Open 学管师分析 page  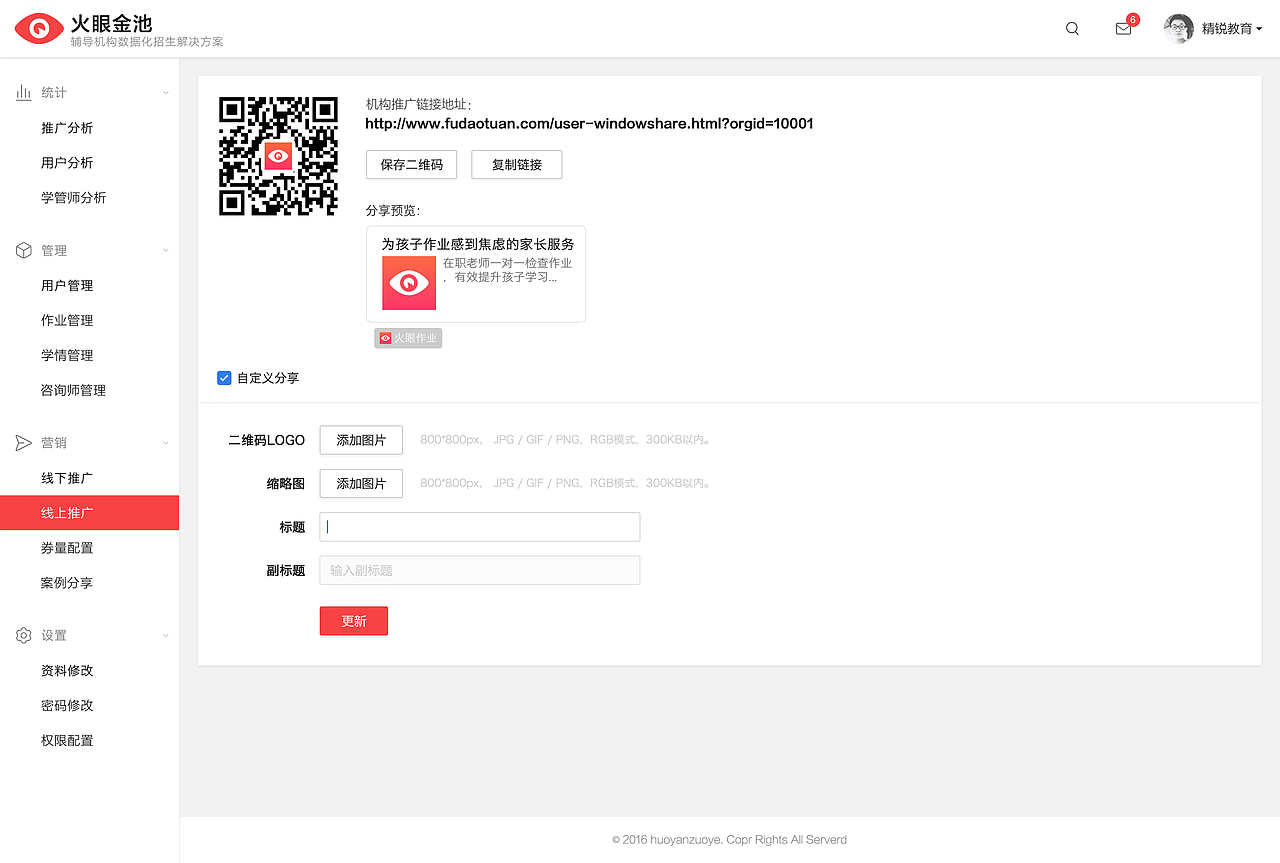[73, 198]
